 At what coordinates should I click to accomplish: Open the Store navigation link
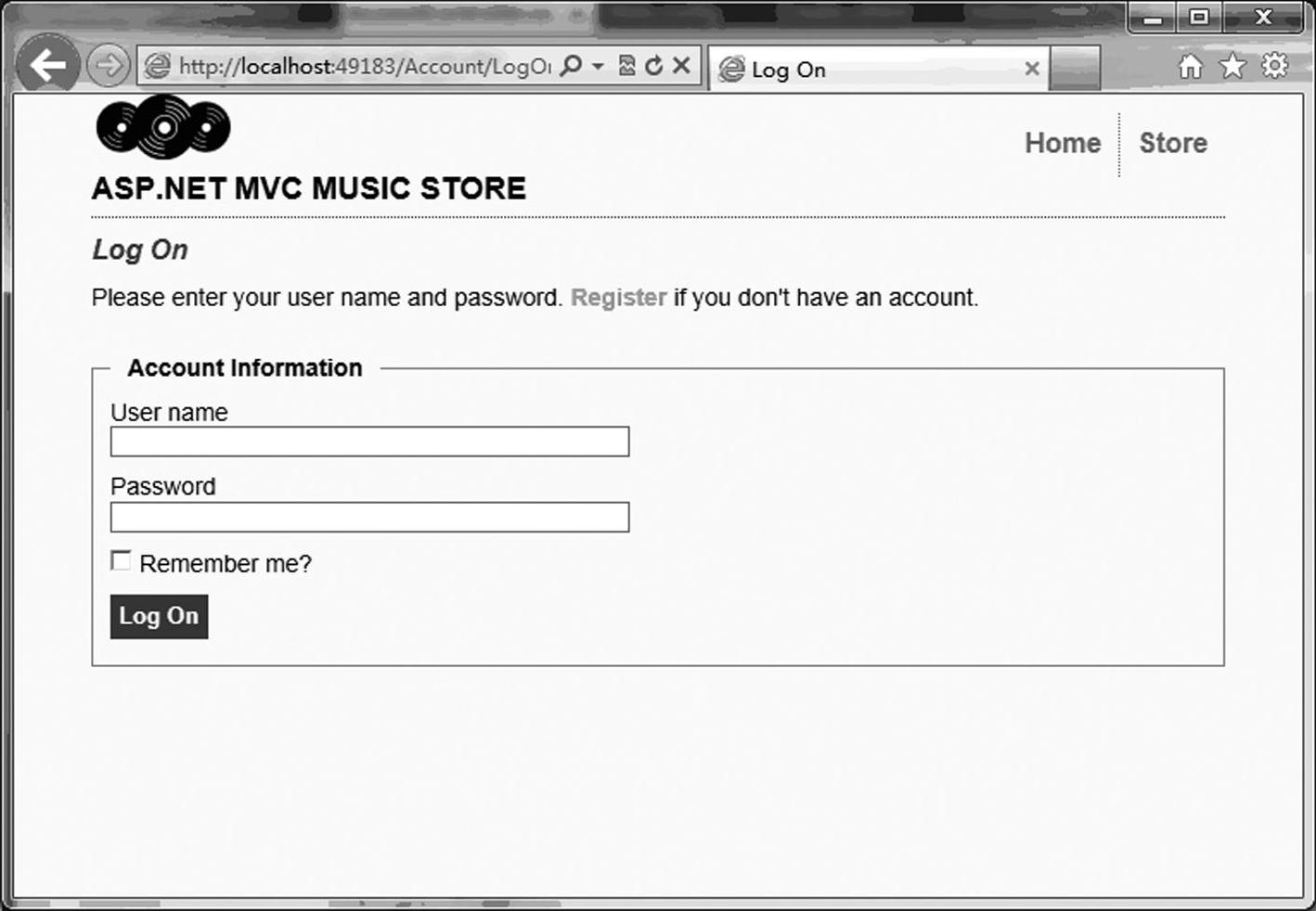tap(1173, 143)
